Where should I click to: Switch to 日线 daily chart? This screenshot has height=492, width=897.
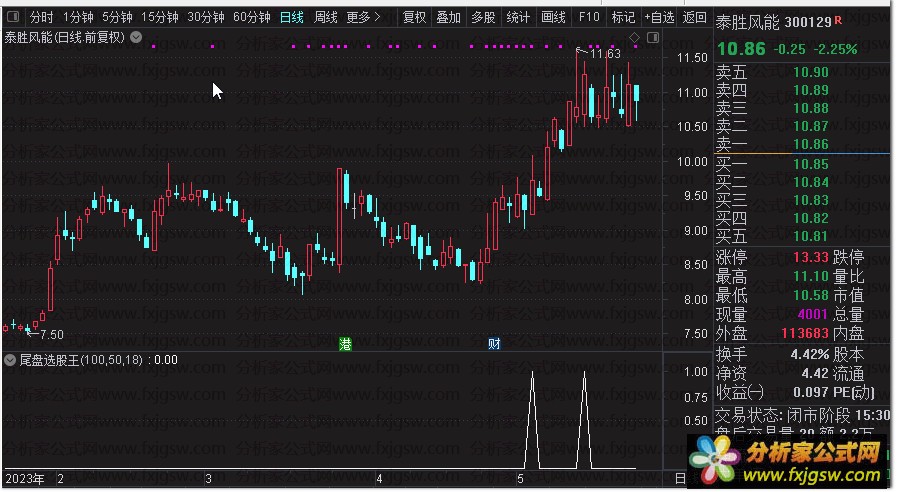point(291,17)
